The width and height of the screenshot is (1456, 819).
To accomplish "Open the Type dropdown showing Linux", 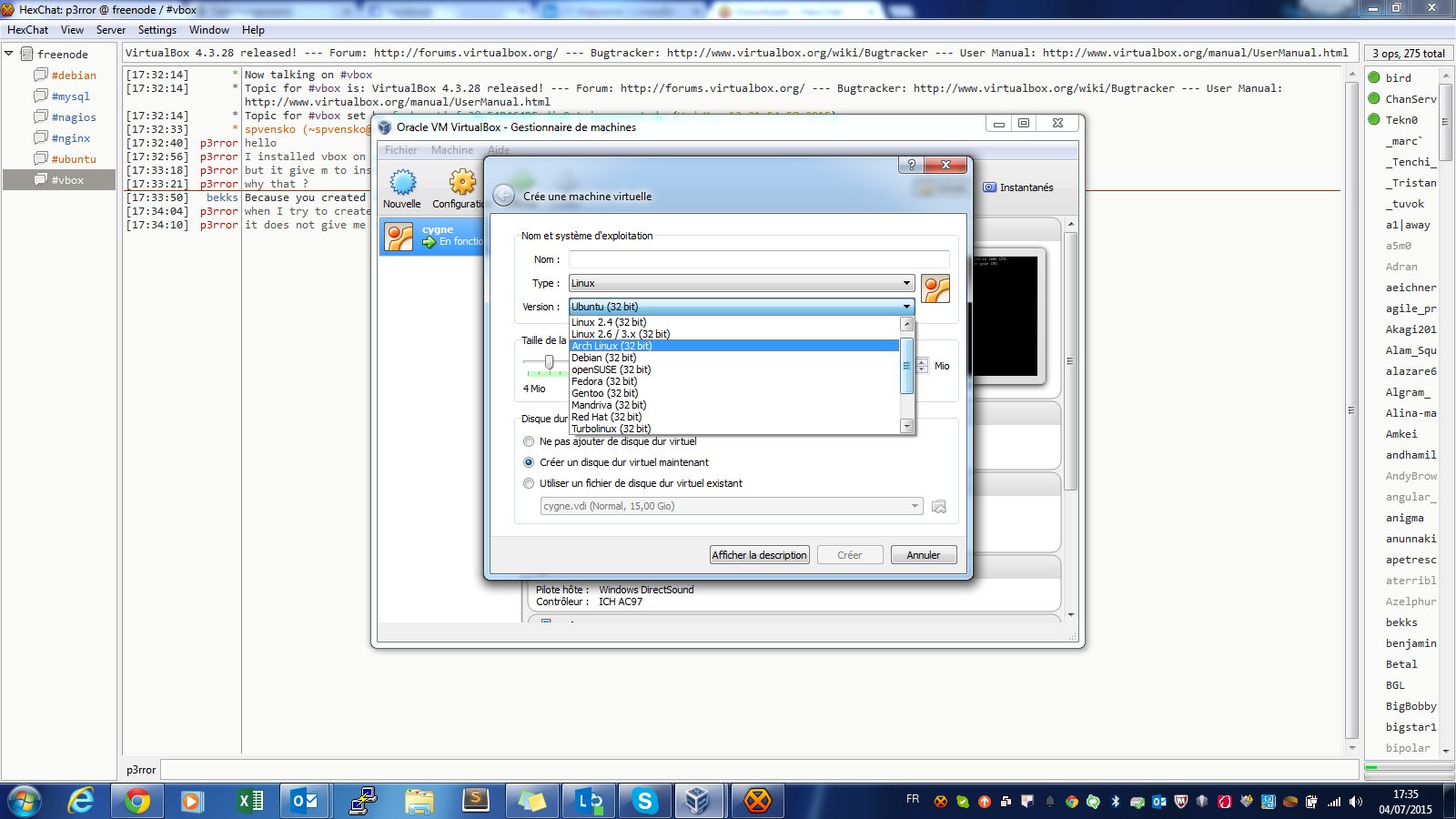I will (x=742, y=283).
